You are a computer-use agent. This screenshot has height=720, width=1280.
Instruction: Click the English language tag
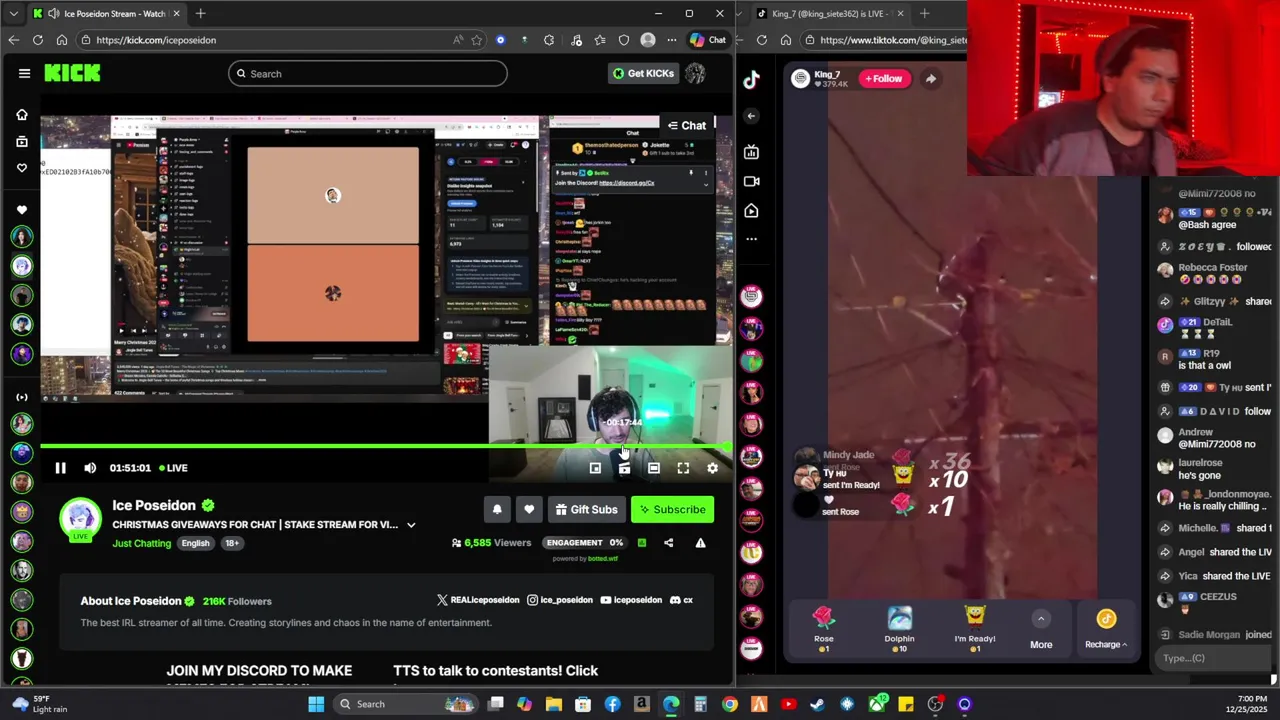coord(195,543)
